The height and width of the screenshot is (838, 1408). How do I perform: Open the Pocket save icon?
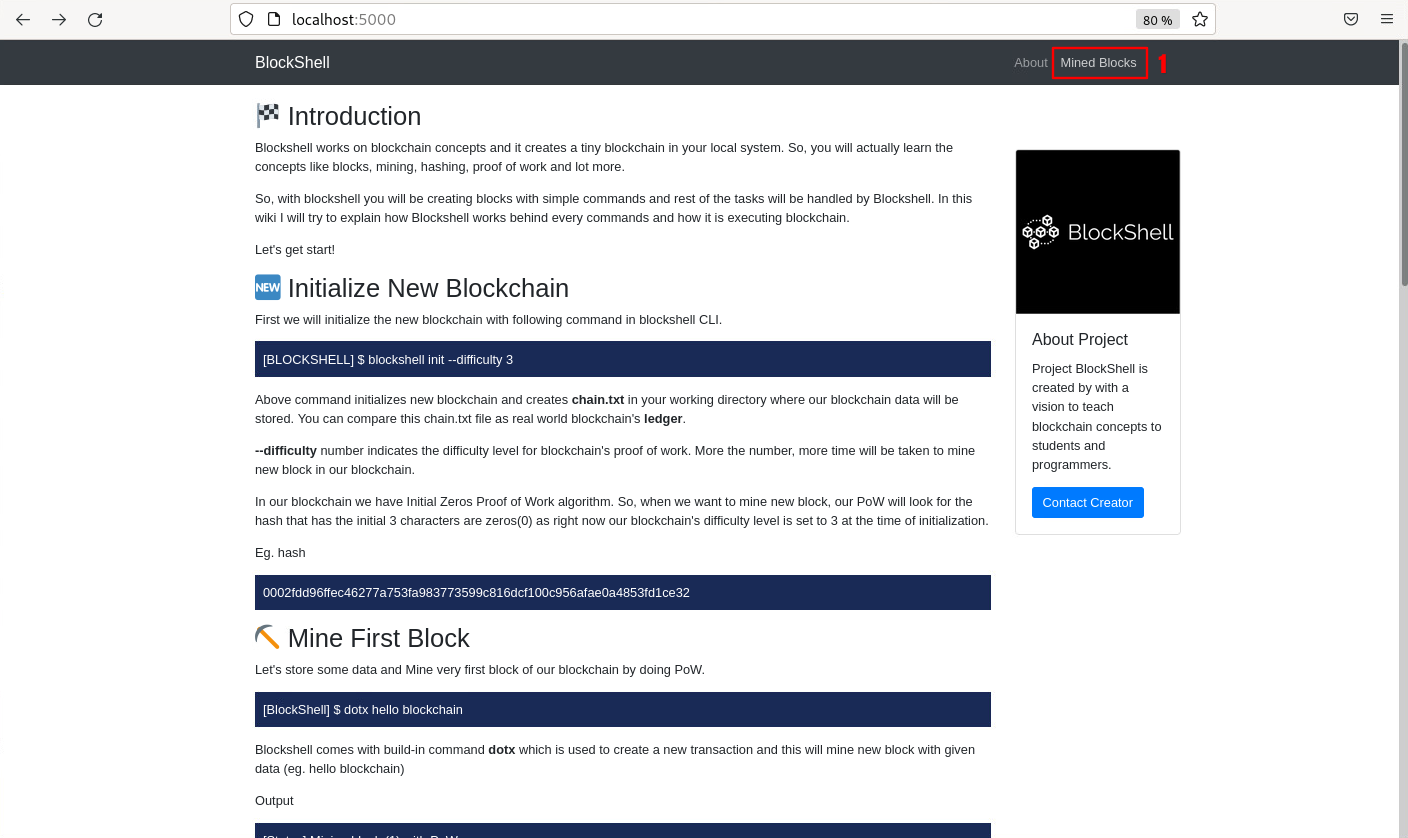(1350, 19)
